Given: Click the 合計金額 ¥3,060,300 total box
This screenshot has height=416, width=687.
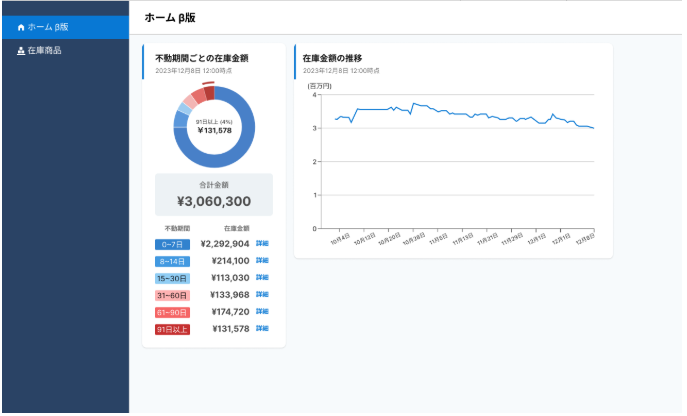Looking at the screenshot, I should [214, 195].
